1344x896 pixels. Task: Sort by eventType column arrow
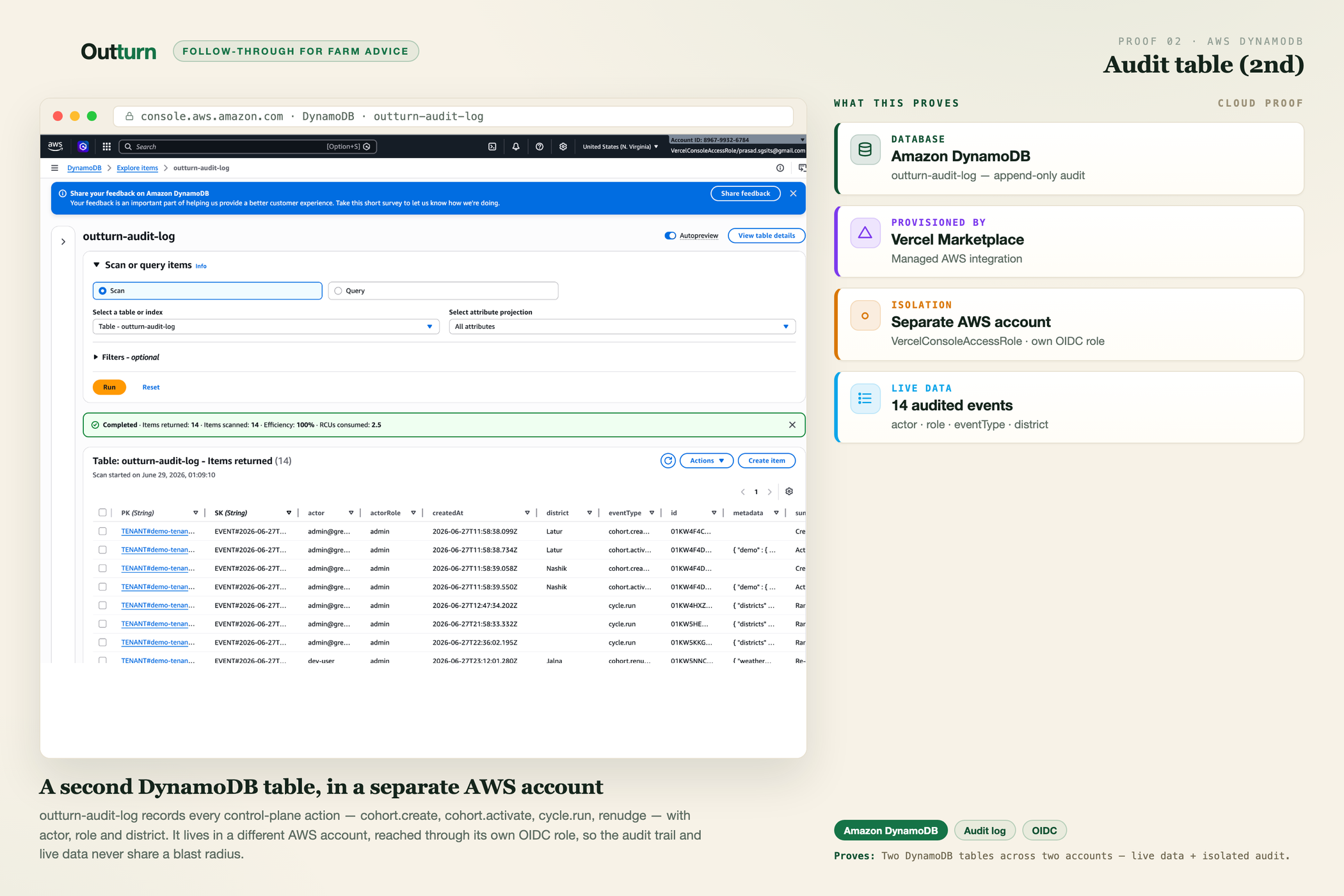pyautogui.click(x=652, y=513)
